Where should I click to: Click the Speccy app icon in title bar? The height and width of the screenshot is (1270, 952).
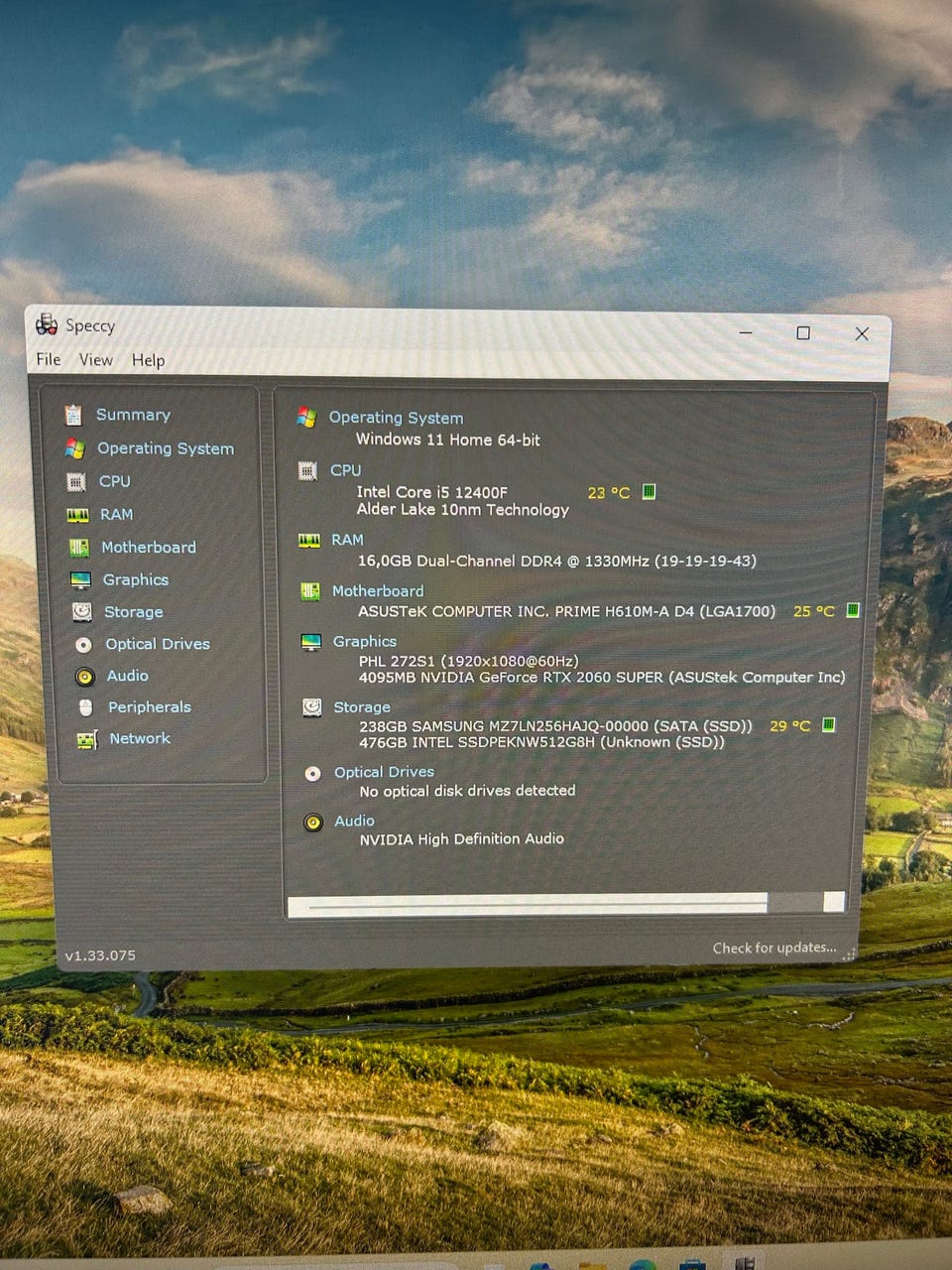47,324
